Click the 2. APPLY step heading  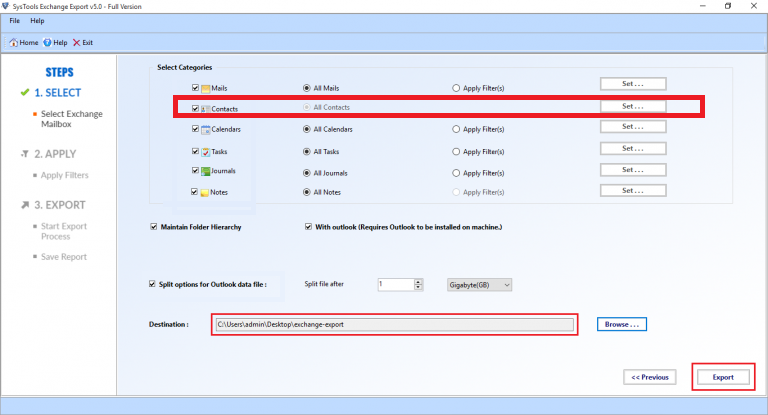(55, 154)
